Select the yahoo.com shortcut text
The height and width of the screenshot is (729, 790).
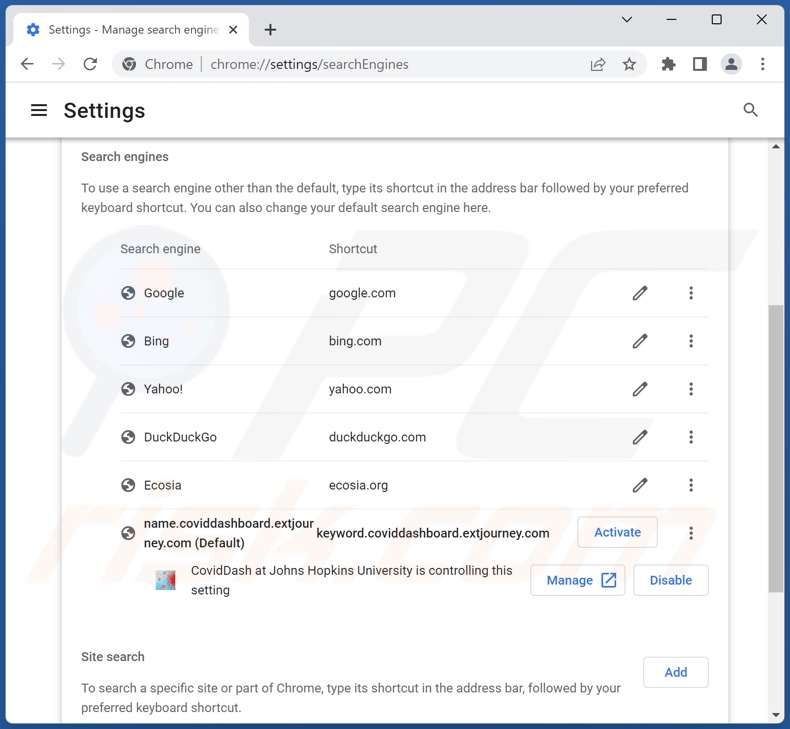pos(360,389)
